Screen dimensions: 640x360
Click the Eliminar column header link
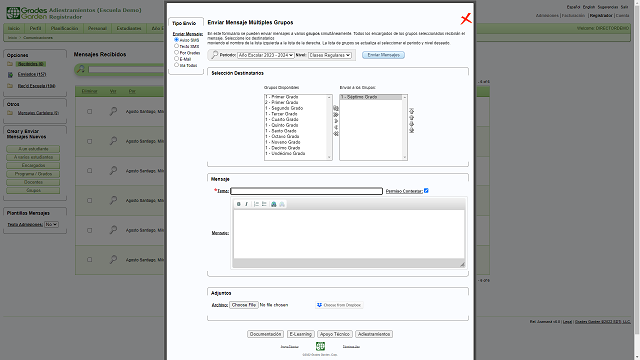point(89,91)
